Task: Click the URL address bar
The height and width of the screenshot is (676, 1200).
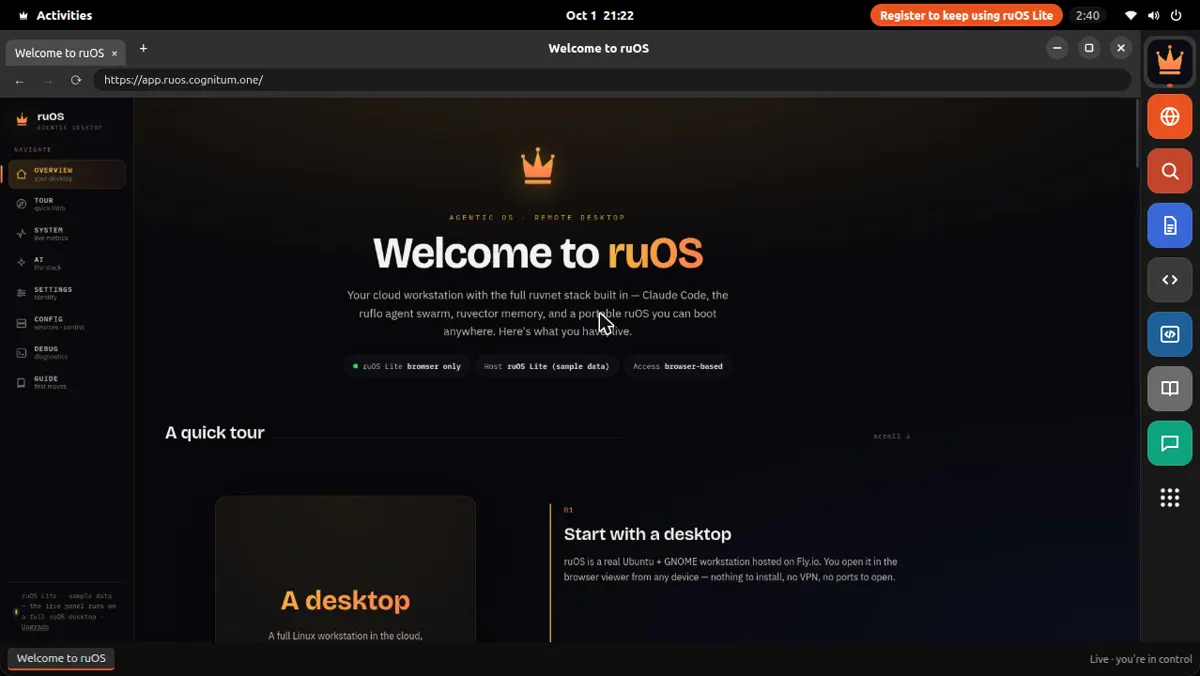Action: click(x=612, y=80)
